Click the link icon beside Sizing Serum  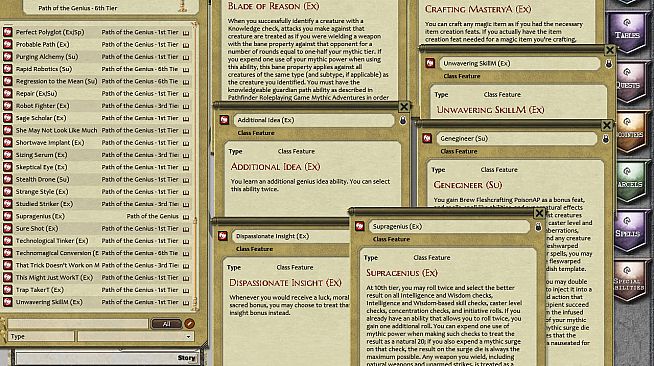tap(8, 155)
